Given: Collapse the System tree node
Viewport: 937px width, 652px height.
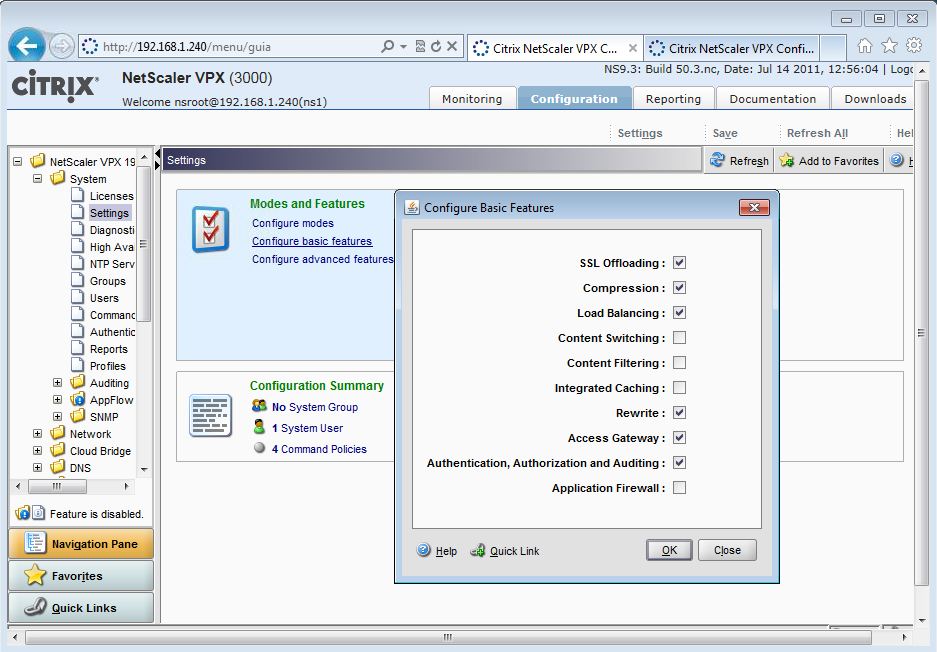Looking at the screenshot, I should pos(38,179).
